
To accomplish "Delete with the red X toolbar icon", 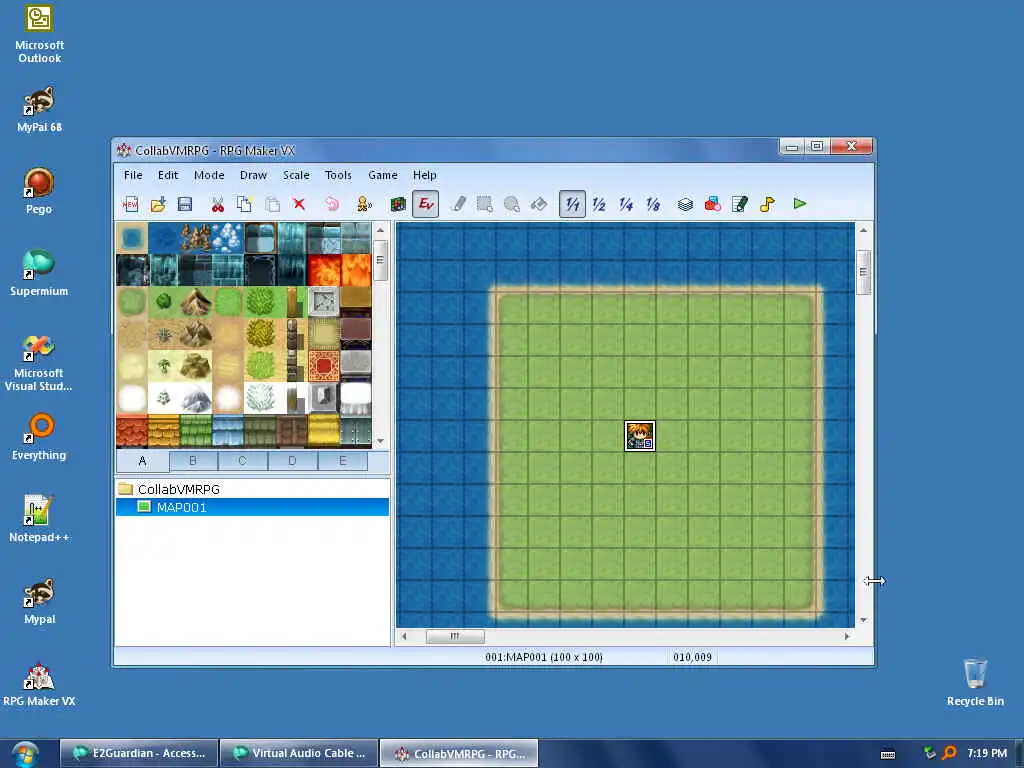I will (299, 204).
